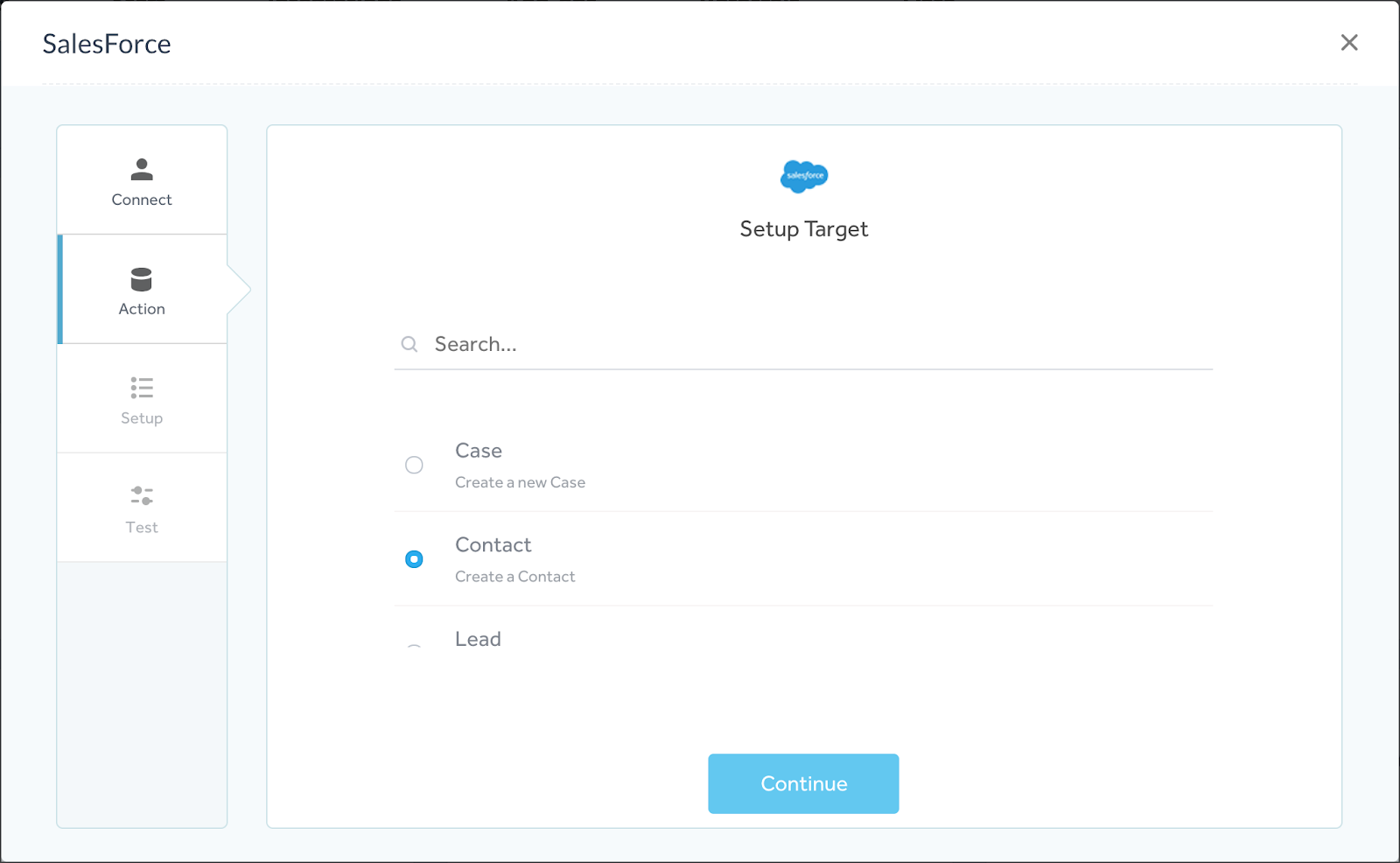Click the SalesForce dialog title
This screenshot has height=863, width=1400.
(107, 44)
